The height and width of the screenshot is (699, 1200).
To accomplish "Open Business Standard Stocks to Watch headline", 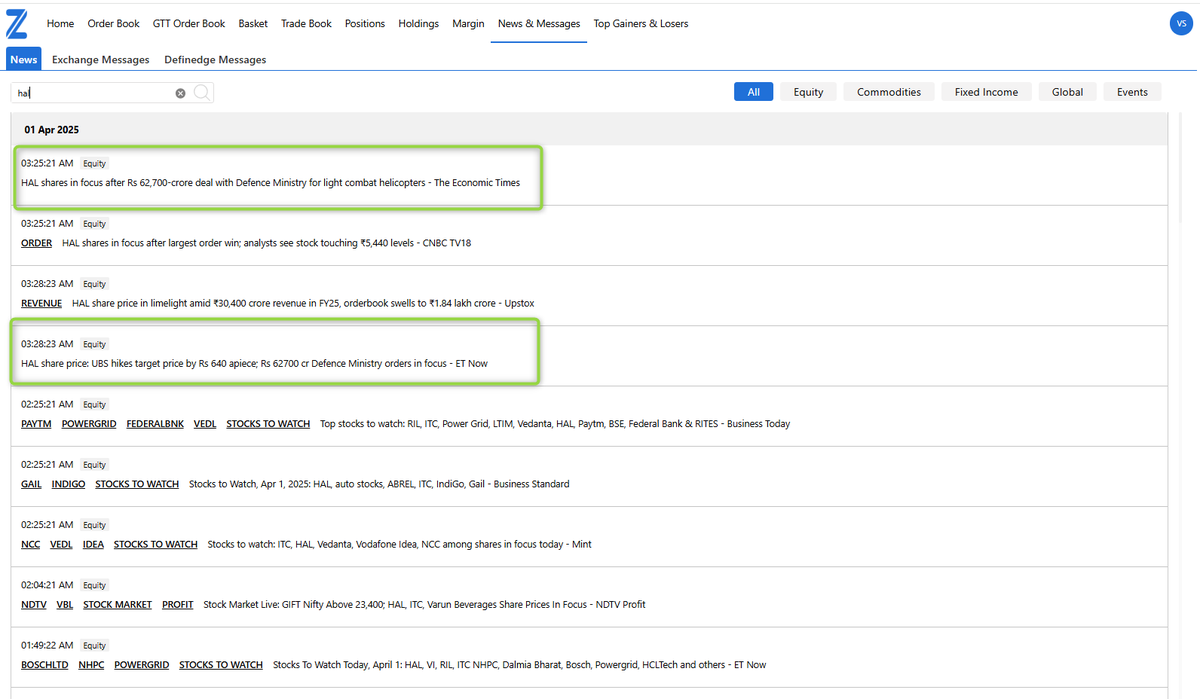I will pos(379,484).
